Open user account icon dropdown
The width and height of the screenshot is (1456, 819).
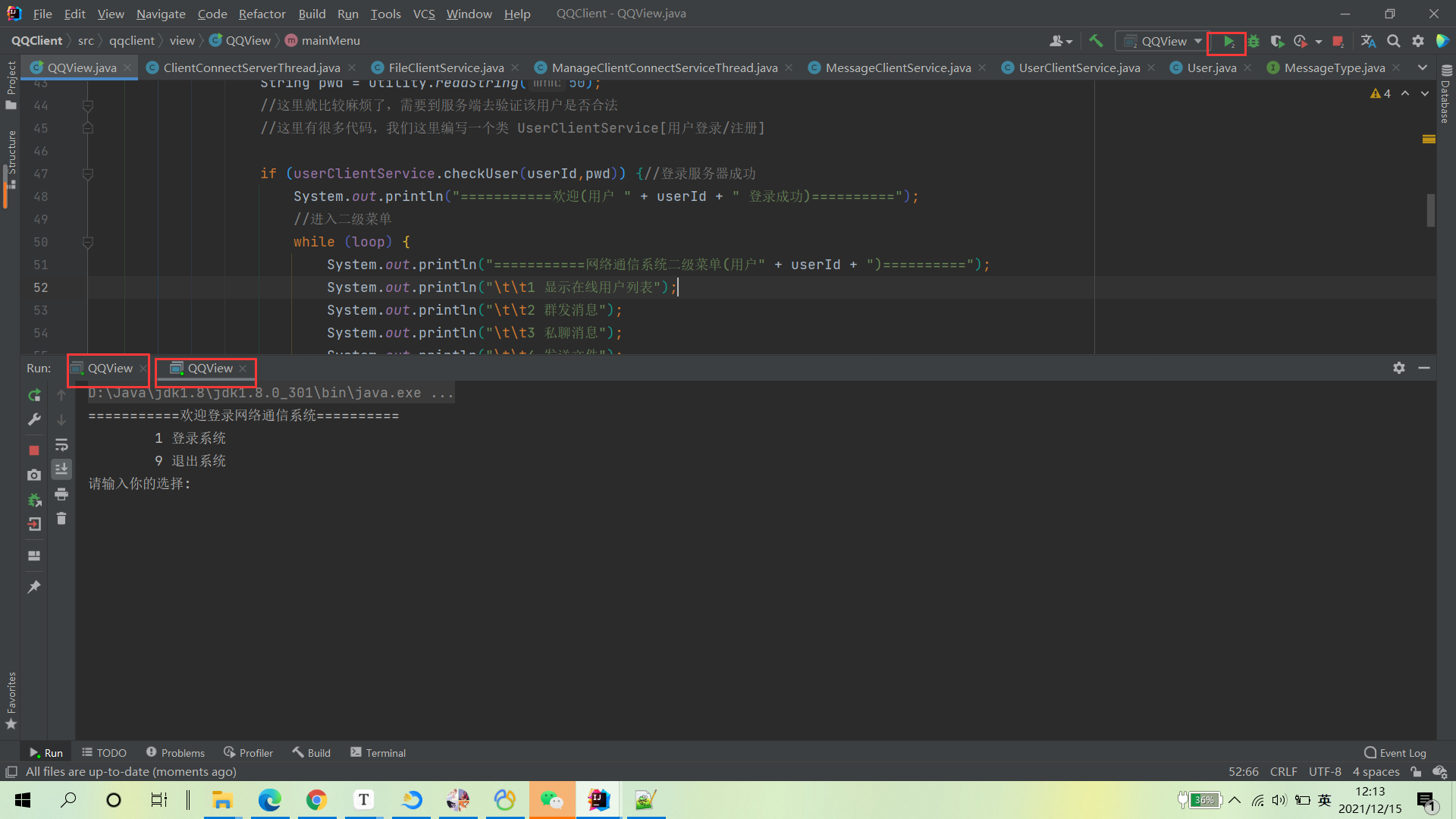tap(1061, 41)
